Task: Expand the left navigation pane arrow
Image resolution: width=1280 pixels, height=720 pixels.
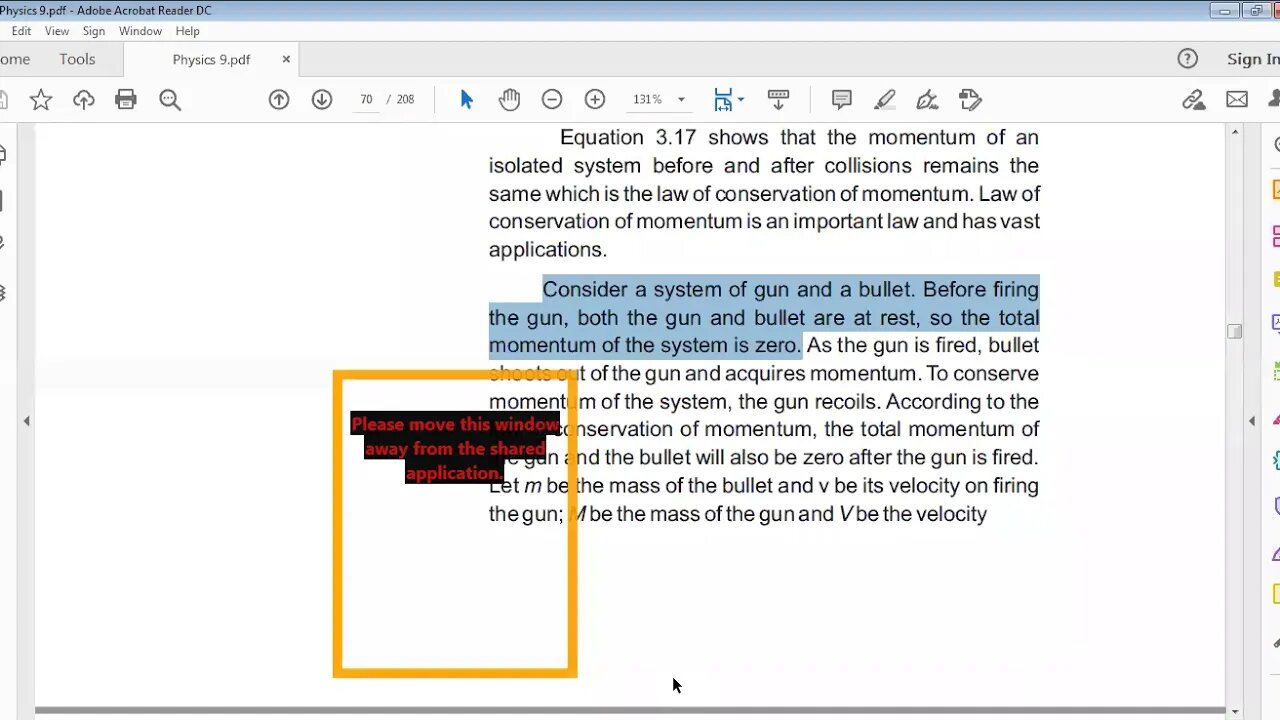Action: click(27, 421)
